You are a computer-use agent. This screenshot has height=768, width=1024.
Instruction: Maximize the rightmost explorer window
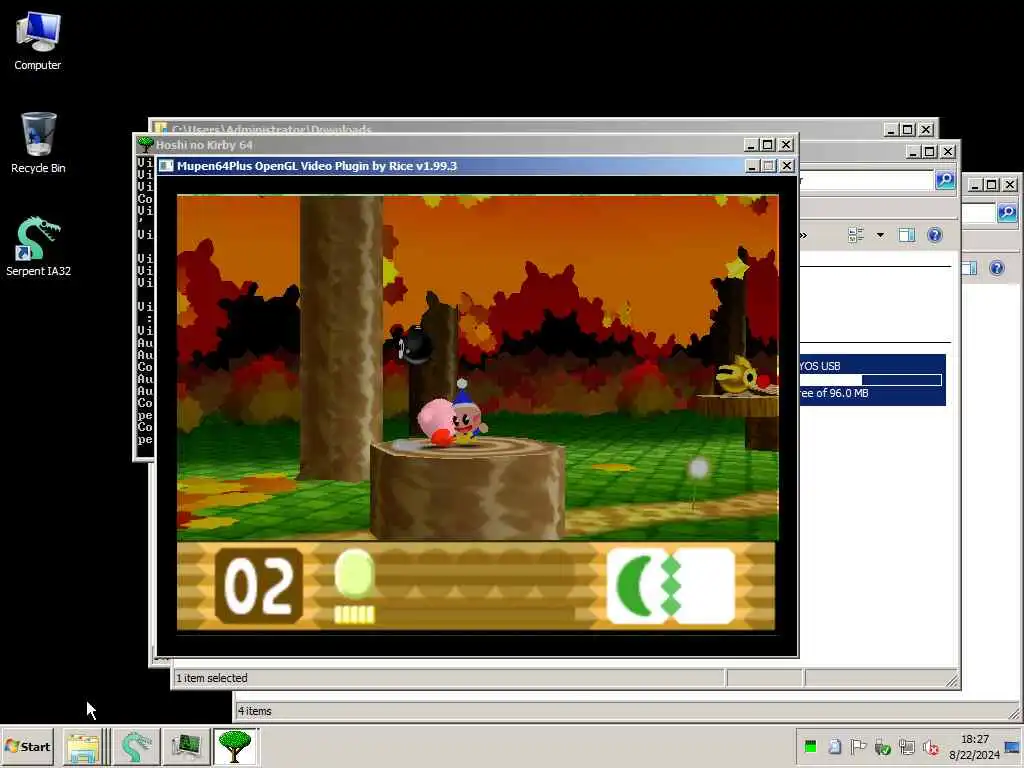991,185
